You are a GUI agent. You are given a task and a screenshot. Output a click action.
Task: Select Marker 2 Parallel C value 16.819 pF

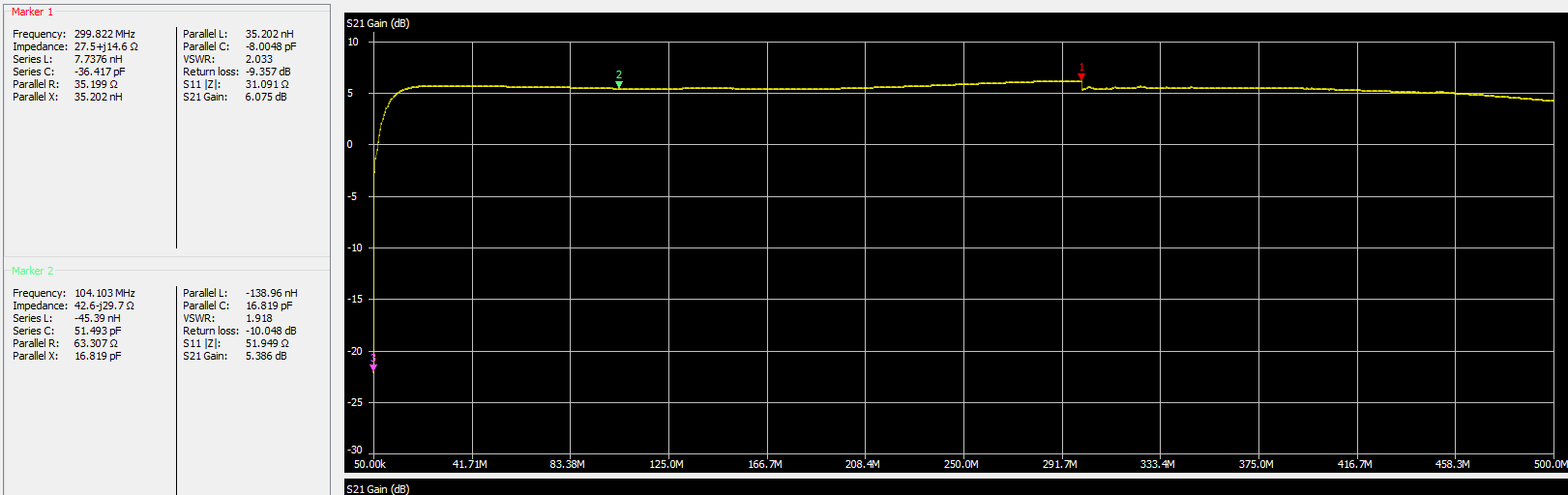click(x=269, y=306)
